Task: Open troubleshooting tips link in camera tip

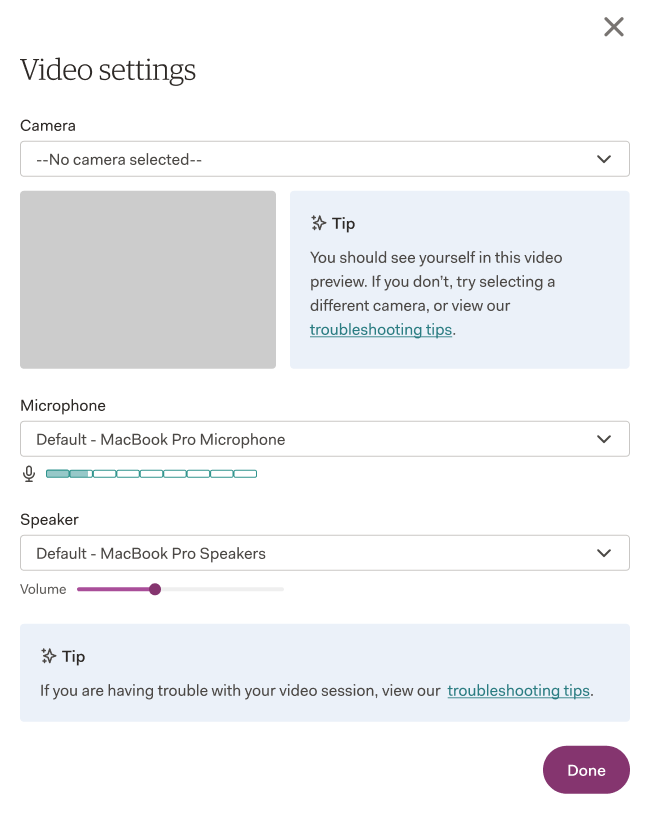Action: (381, 330)
